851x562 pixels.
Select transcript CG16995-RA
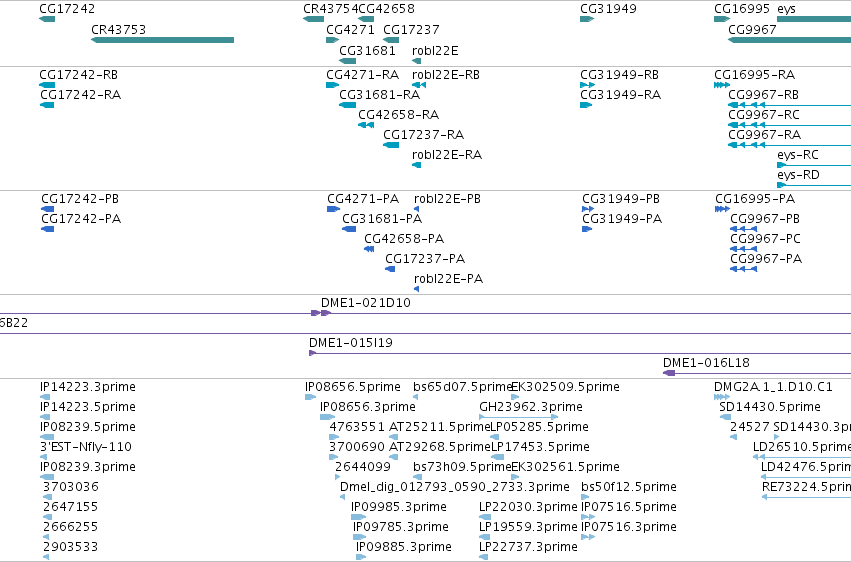(754, 75)
